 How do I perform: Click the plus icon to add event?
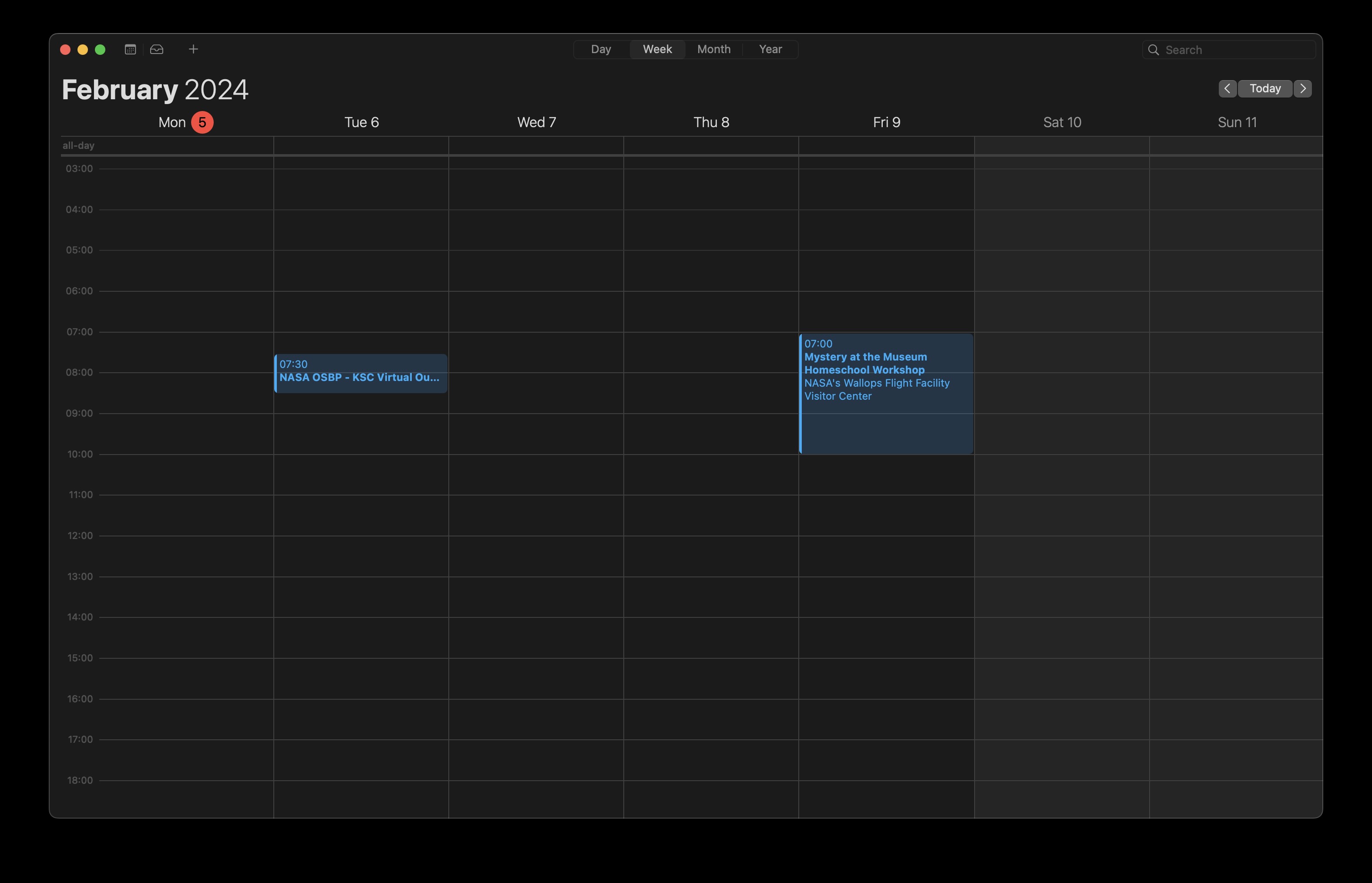pyautogui.click(x=193, y=49)
